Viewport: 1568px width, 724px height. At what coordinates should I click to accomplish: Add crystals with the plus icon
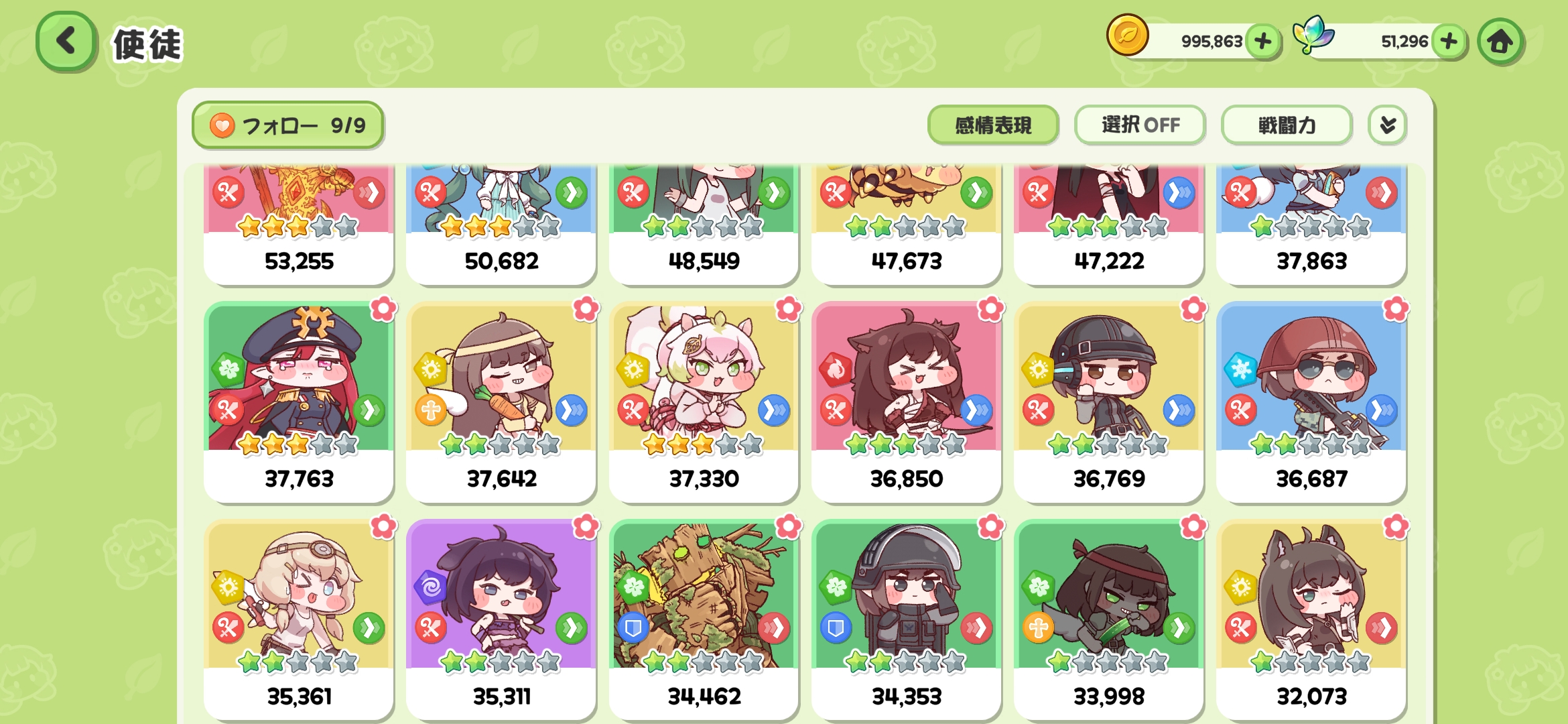(x=1448, y=42)
